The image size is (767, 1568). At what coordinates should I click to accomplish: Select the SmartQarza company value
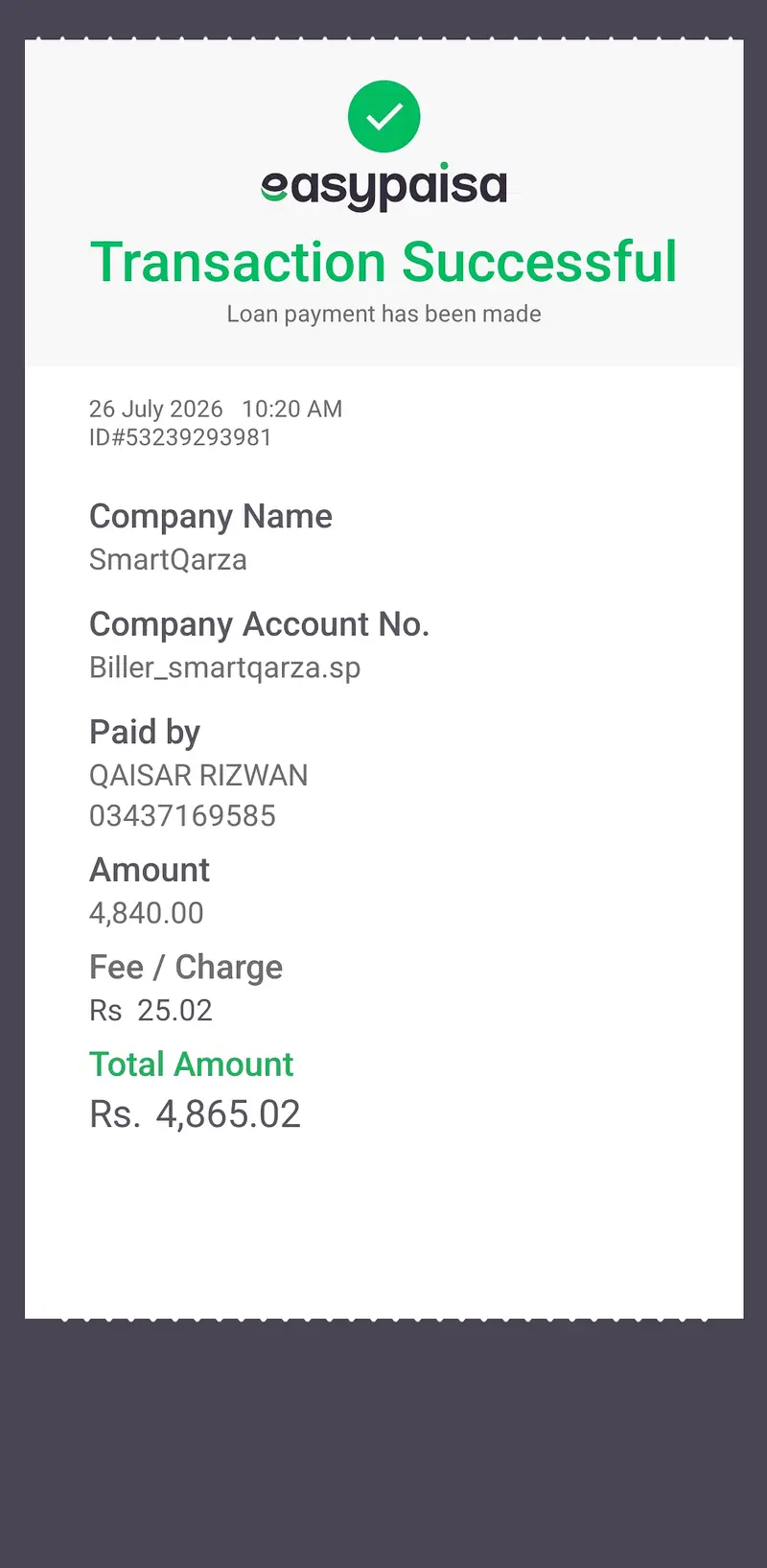coord(168,559)
